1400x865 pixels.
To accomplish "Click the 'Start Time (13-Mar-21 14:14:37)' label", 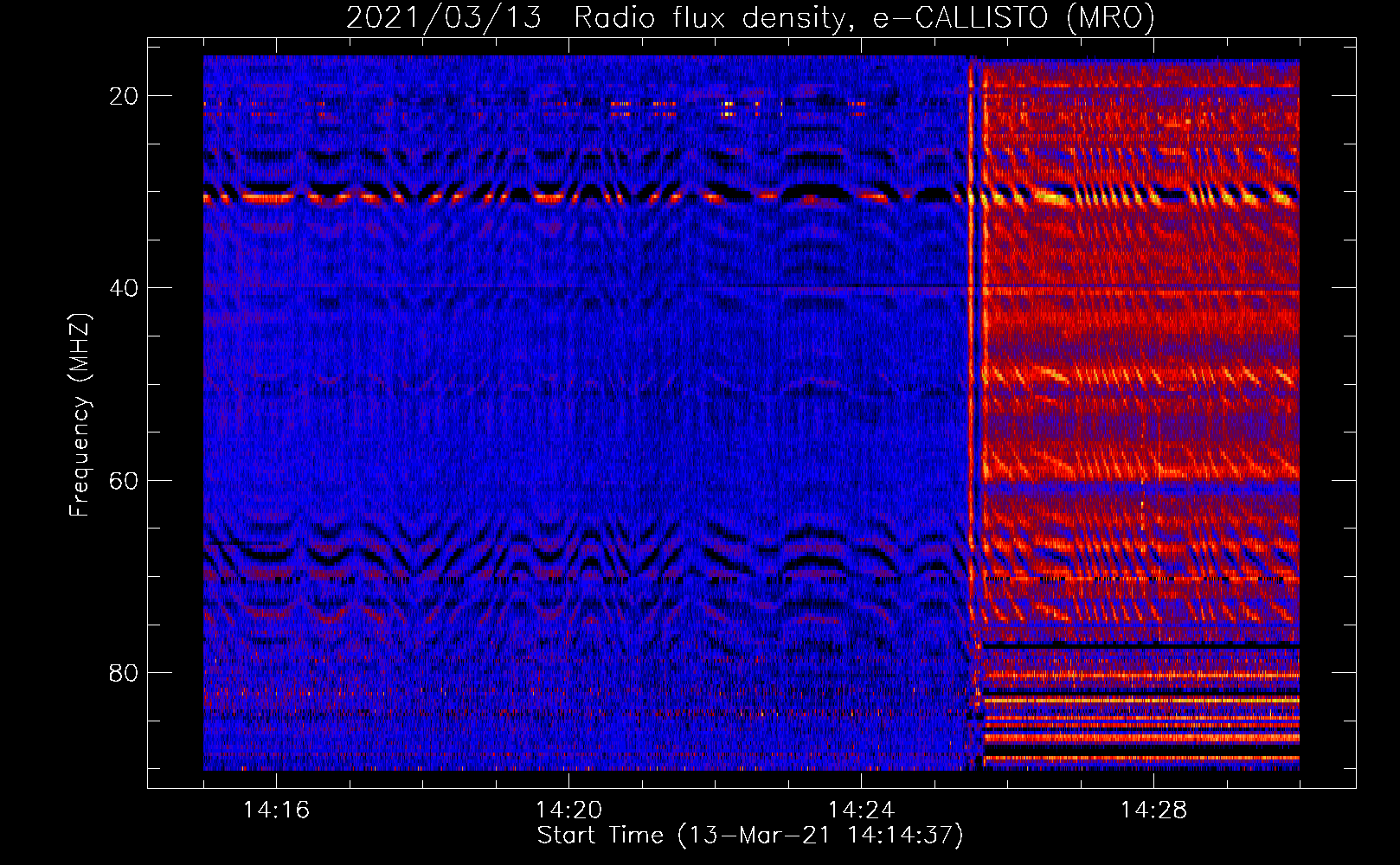I will (x=750, y=836).
